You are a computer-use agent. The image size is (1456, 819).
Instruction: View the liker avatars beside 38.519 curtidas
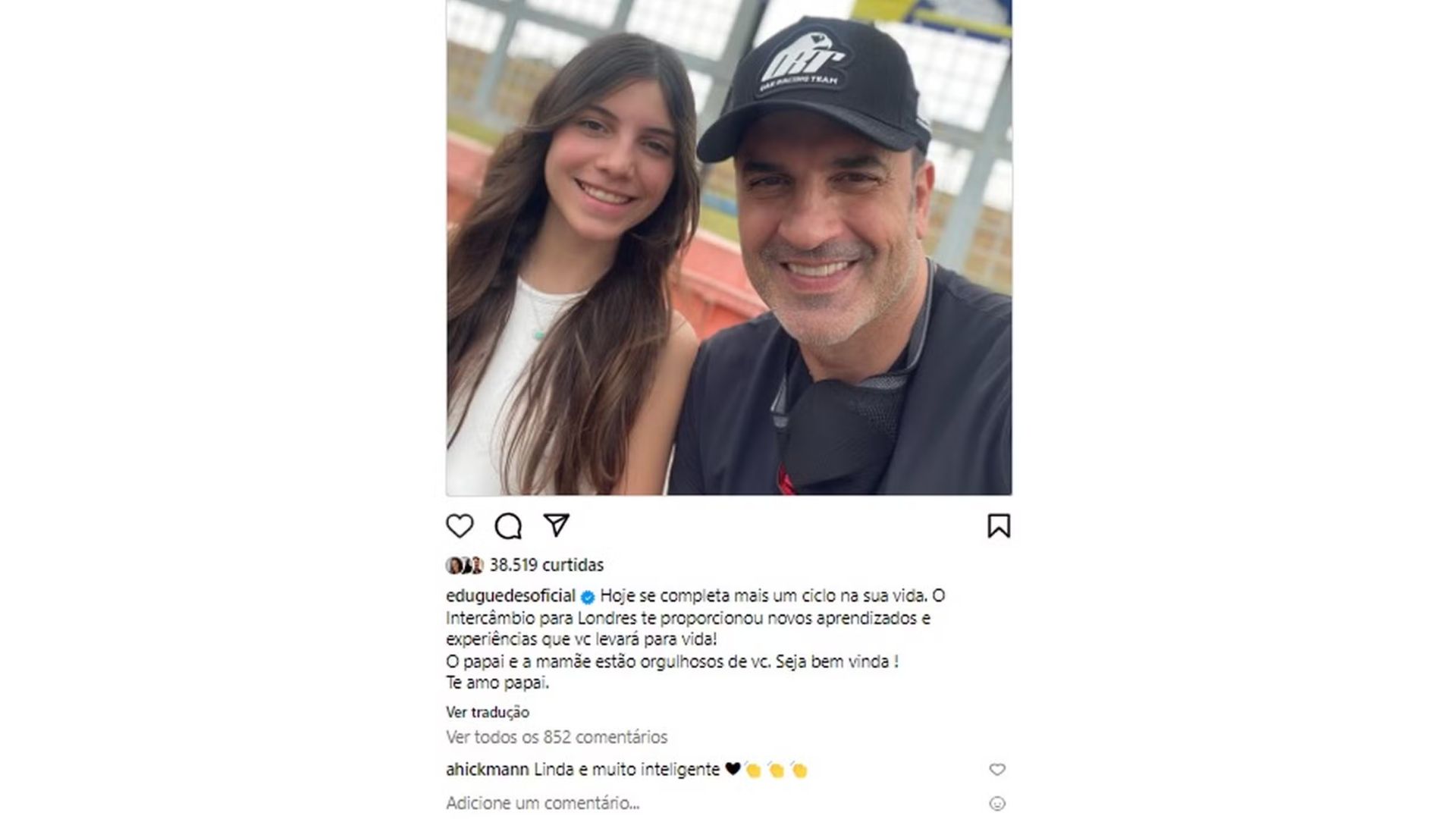pyautogui.click(x=465, y=565)
